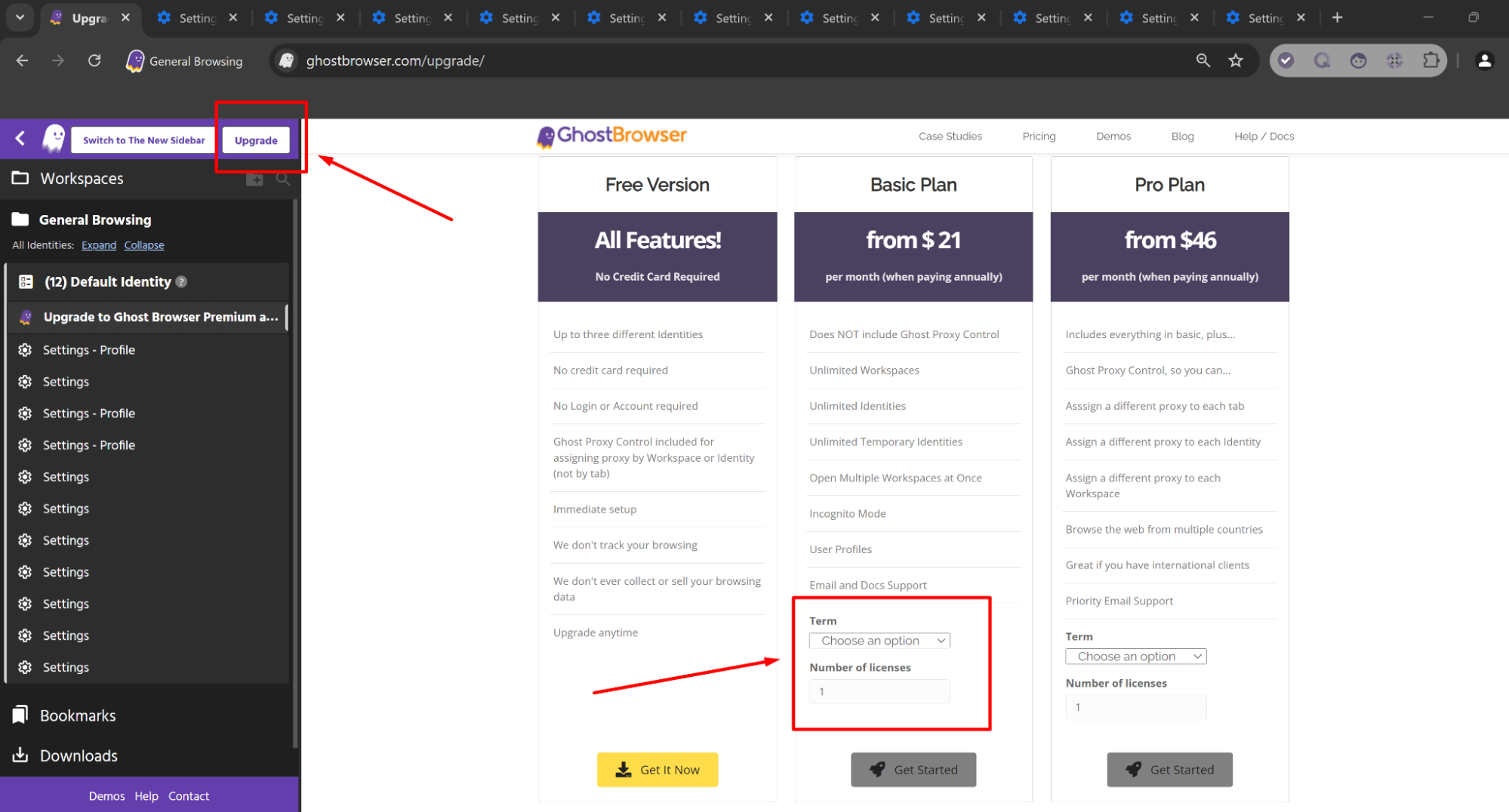Screen dimensions: 1509x812
Task: Open the active Upgrade browser tab
Action: [x=90, y=18]
